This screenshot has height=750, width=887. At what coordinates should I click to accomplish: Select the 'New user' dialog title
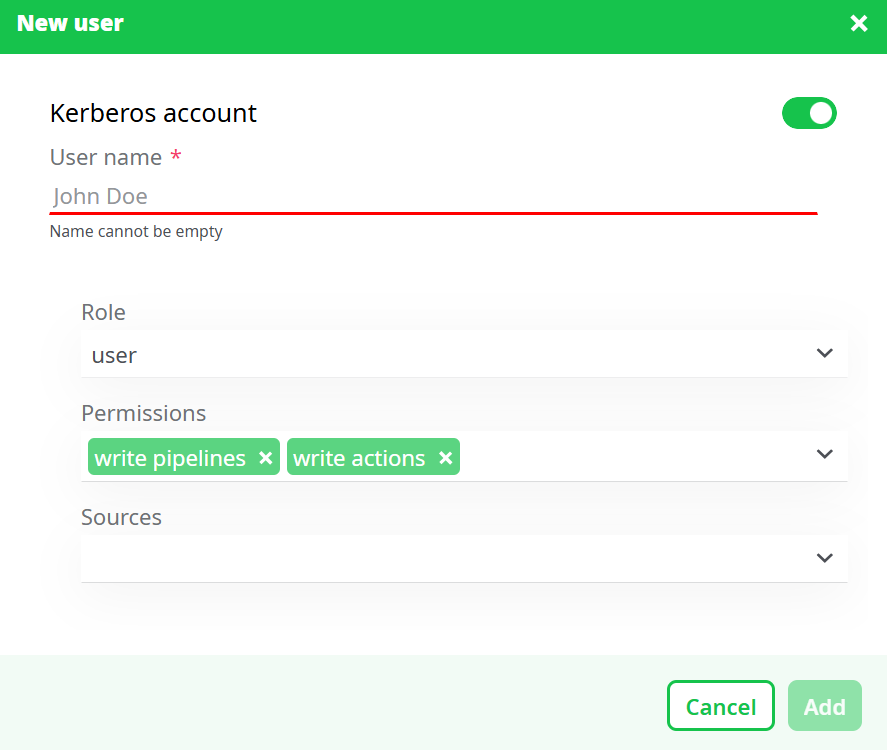click(x=70, y=23)
